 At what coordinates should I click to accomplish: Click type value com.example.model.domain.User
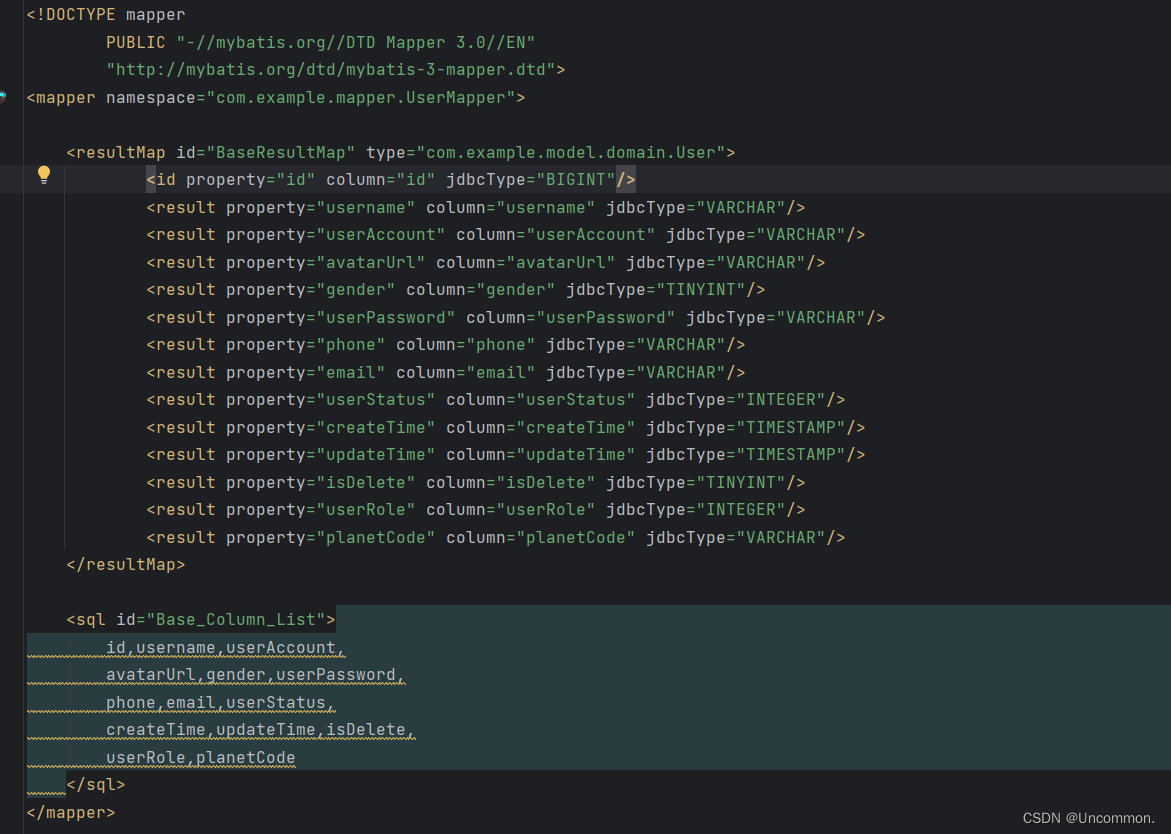point(571,152)
